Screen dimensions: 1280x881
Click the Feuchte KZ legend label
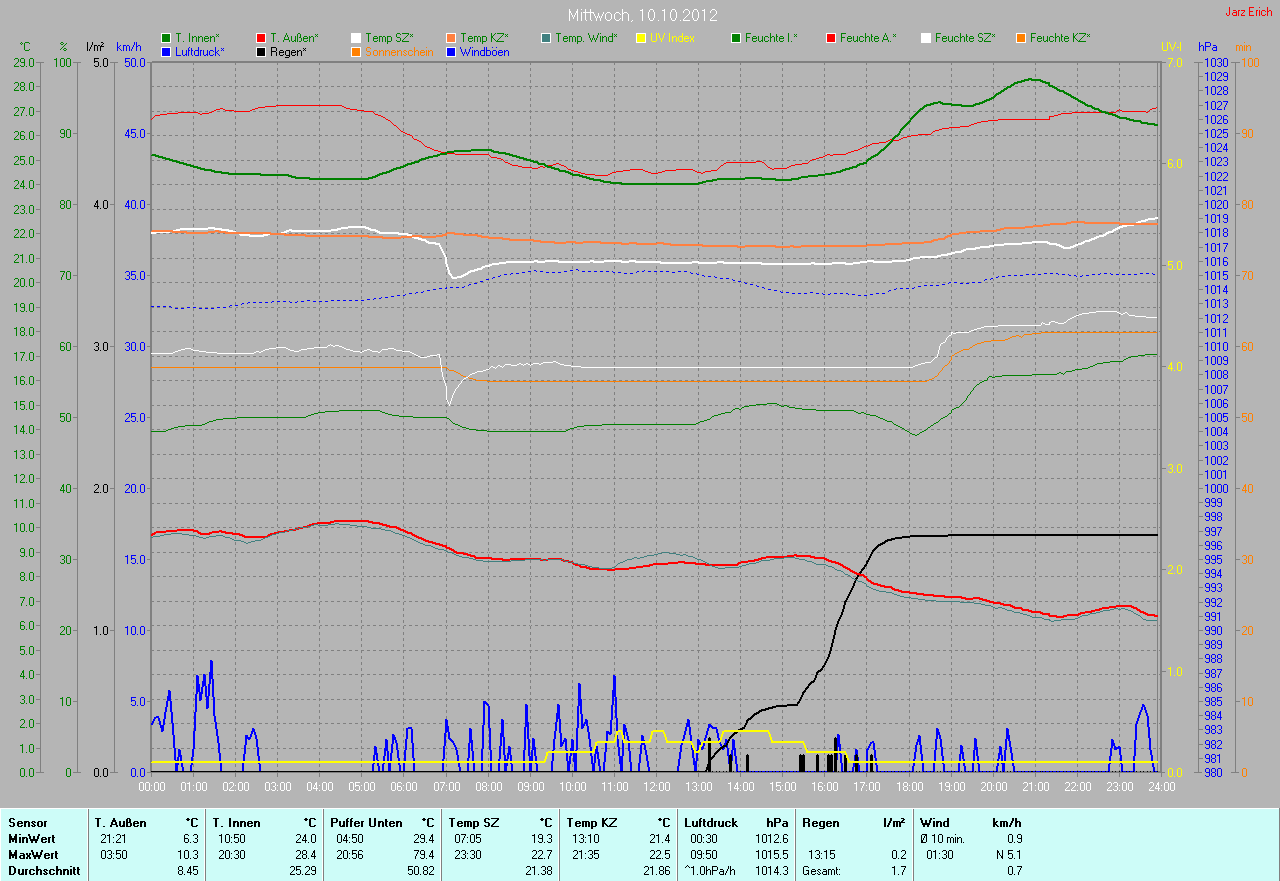(1060, 38)
